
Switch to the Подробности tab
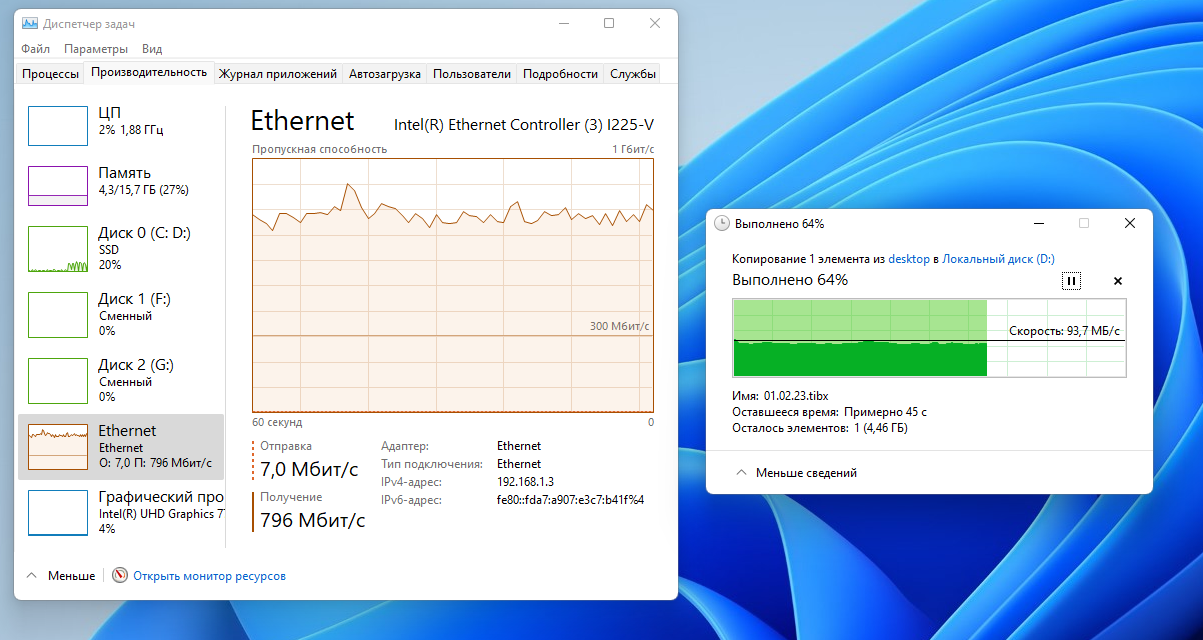(x=560, y=74)
